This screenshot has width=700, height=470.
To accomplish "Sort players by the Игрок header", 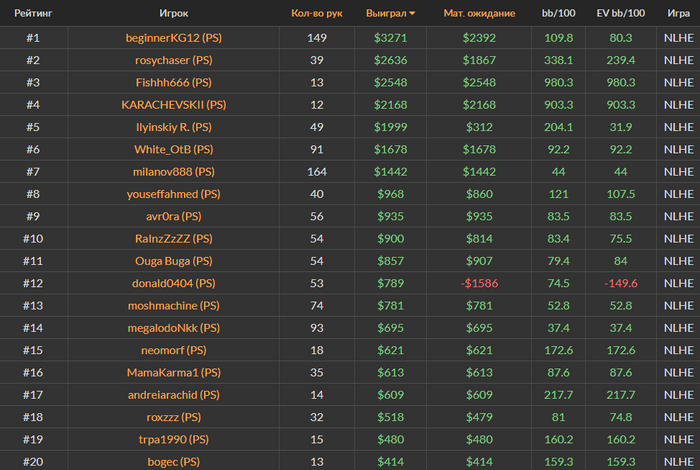I will 173,14.
